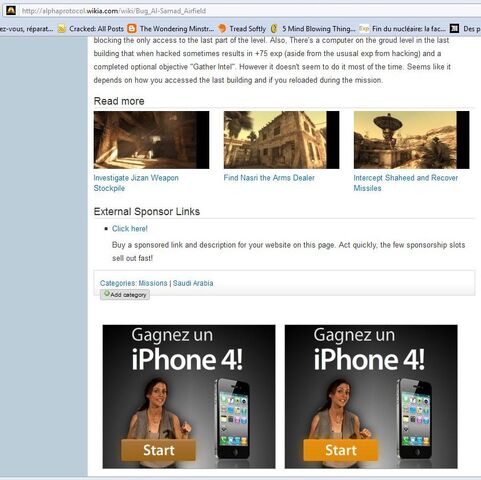481x480 pixels.
Task: Click the 5 Mind Blowing bookmark icon
Action: (274, 29)
